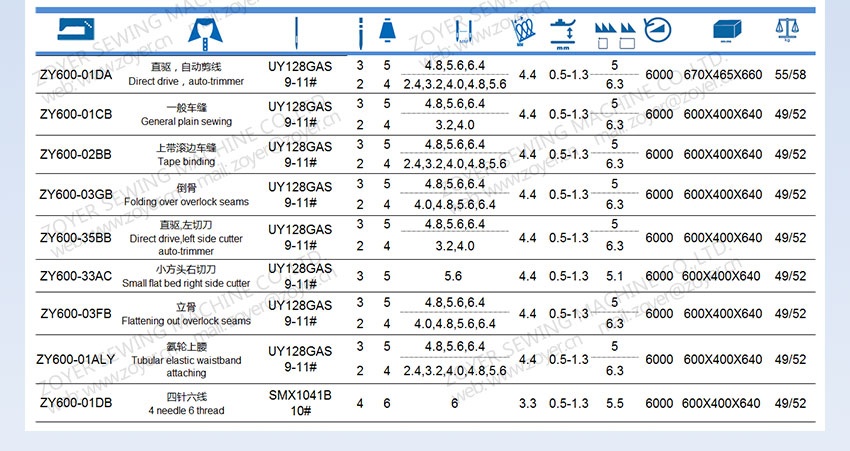Click the feed dog differential icon

click(x=614, y=31)
